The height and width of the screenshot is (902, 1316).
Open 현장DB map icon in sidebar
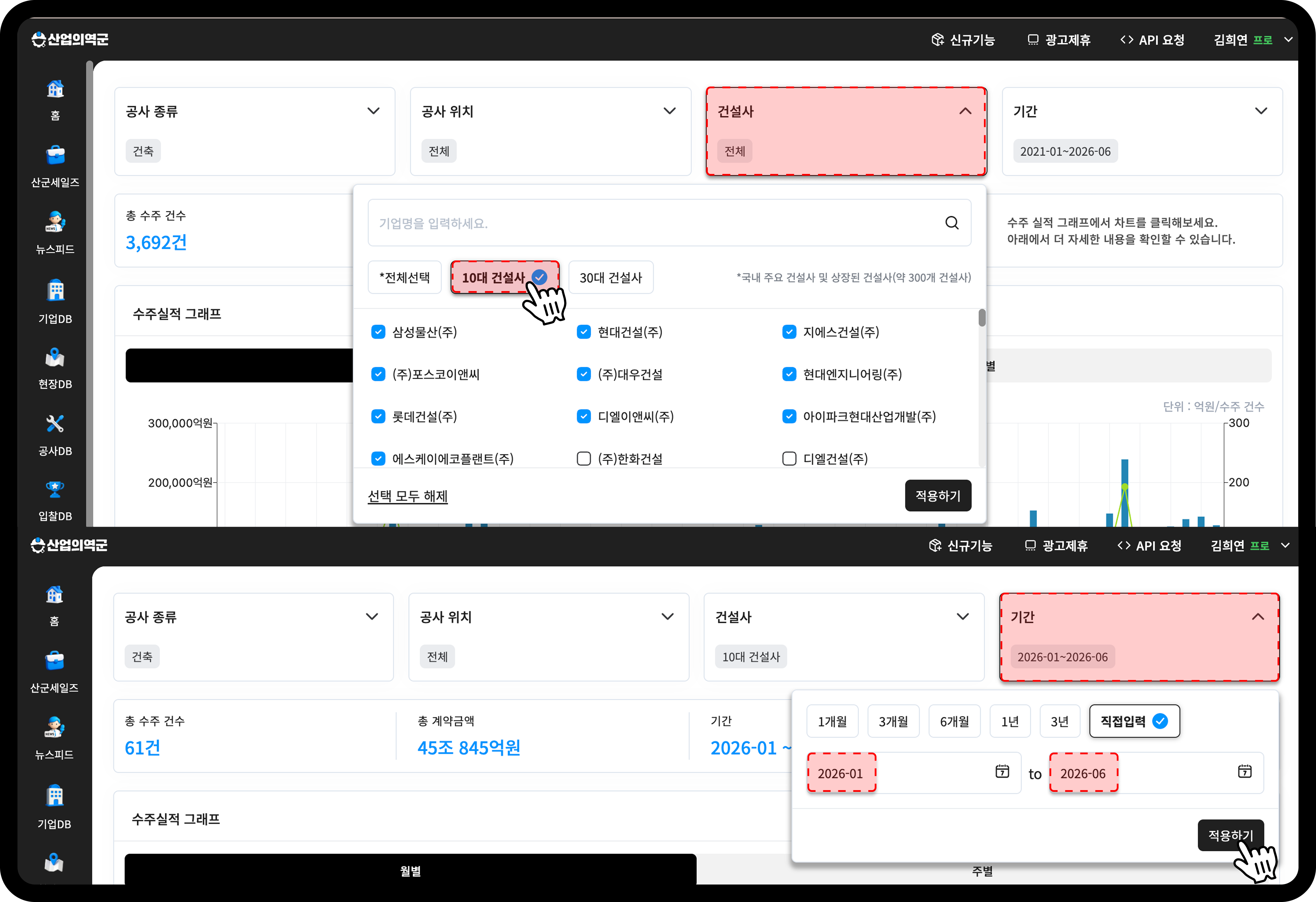(x=55, y=357)
